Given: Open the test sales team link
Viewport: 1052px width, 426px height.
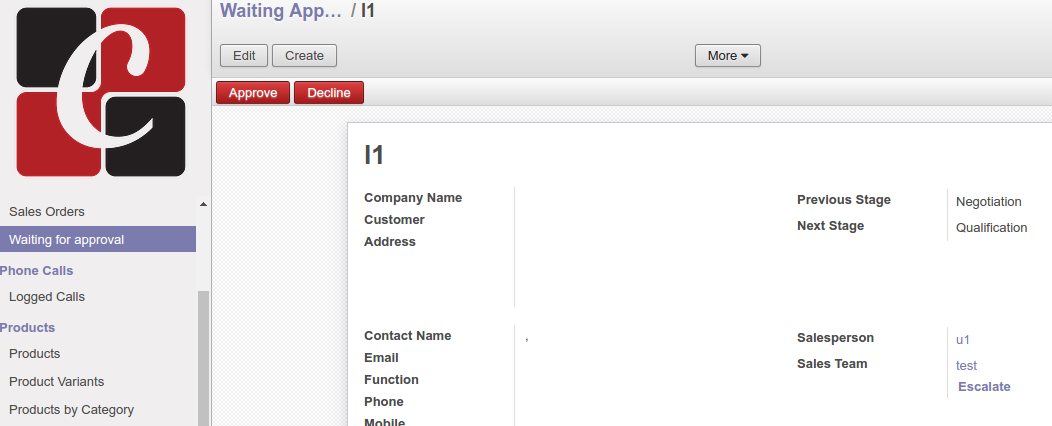Looking at the screenshot, I should (966, 366).
